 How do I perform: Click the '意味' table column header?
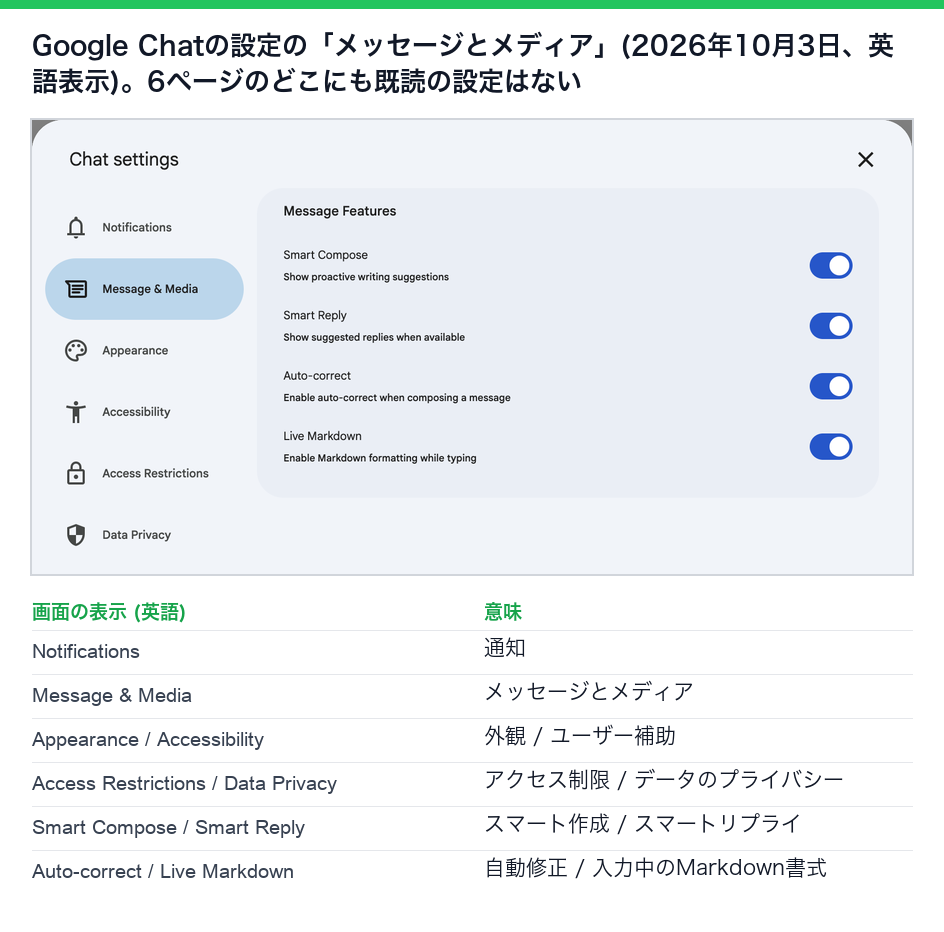click(x=503, y=612)
